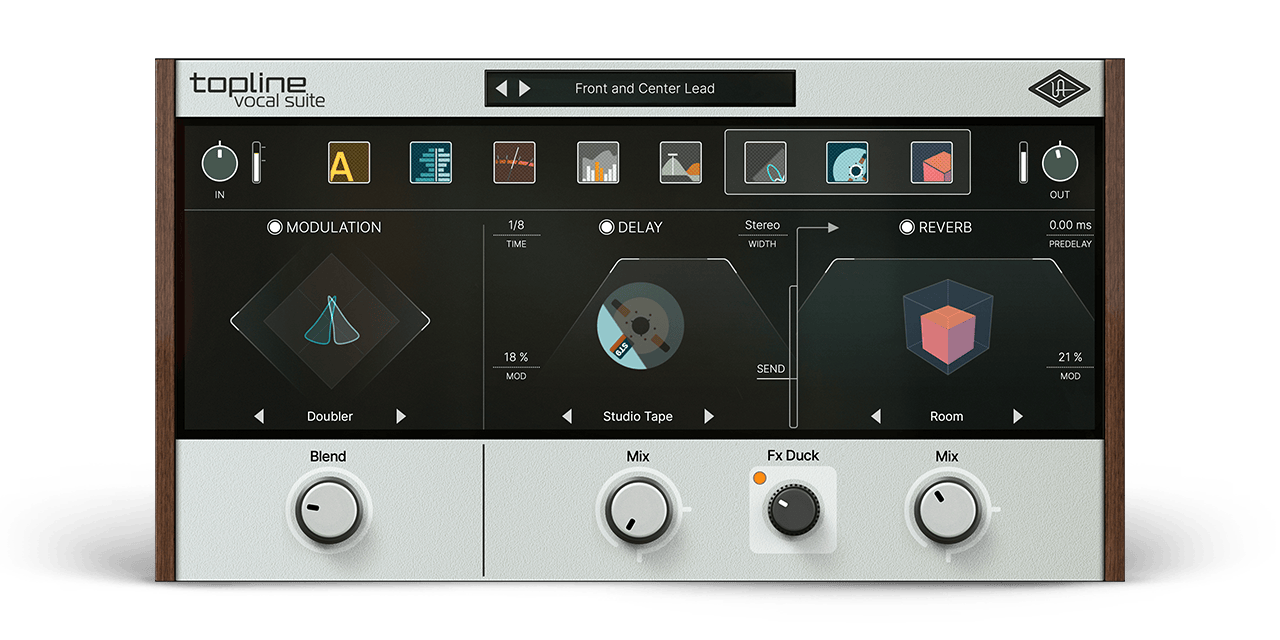Toggle the Modulation section on or off
This screenshot has height=640, width=1280.
[x=274, y=227]
